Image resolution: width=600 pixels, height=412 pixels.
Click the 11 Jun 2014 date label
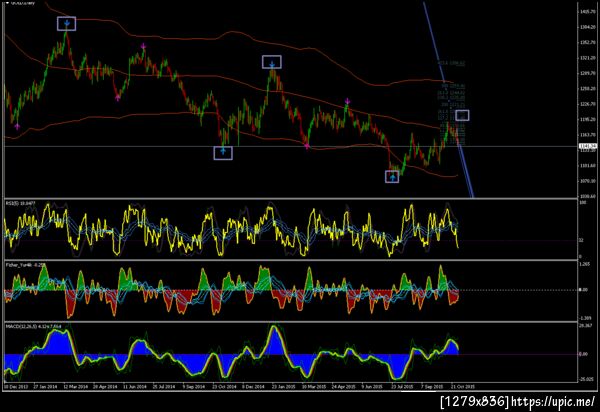point(135,386)
